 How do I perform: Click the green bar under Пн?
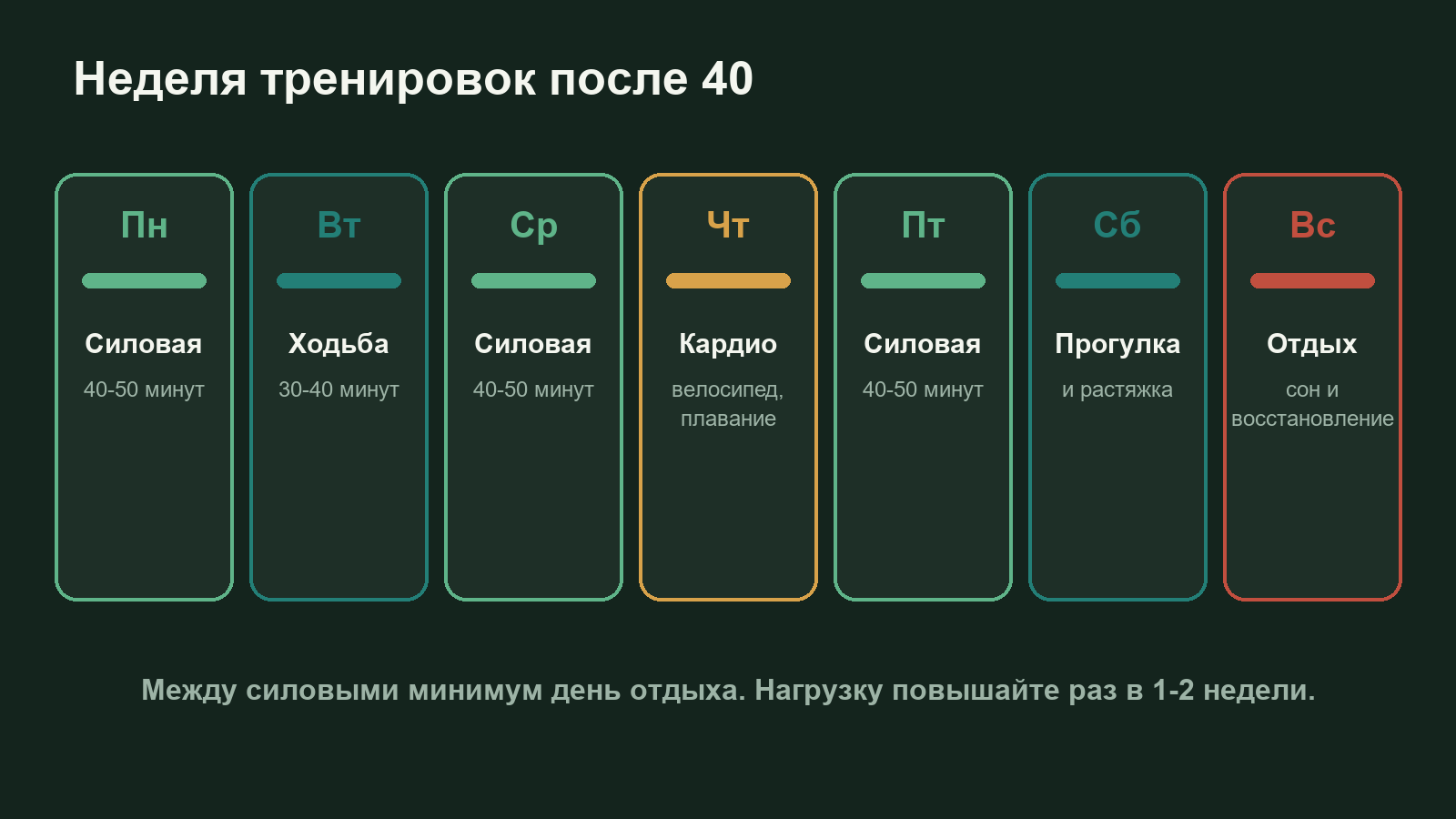click(x=144, y=281)
